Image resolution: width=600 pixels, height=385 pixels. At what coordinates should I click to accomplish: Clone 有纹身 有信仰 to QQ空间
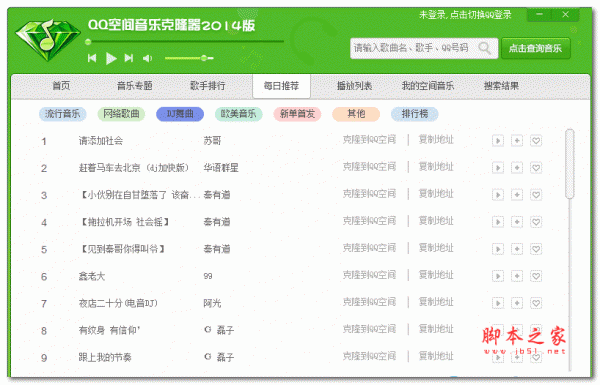click(369, 329)
